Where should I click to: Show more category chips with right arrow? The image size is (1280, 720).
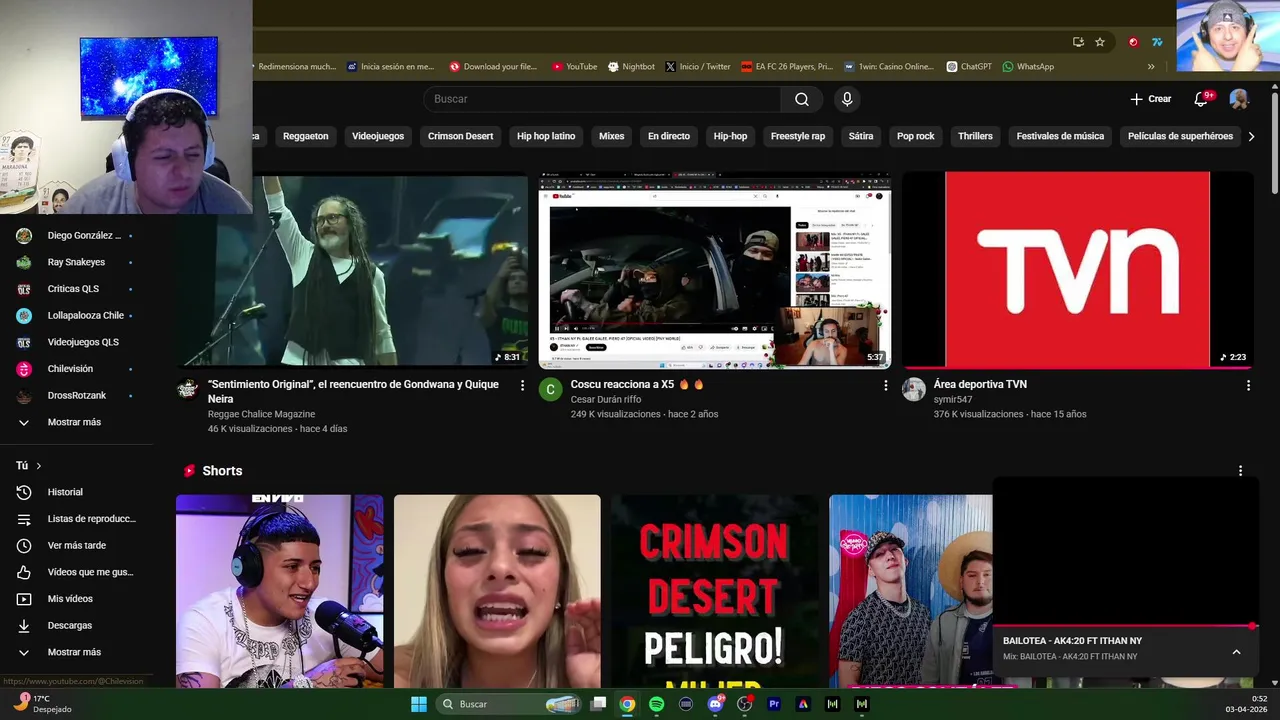(1251, 136)
